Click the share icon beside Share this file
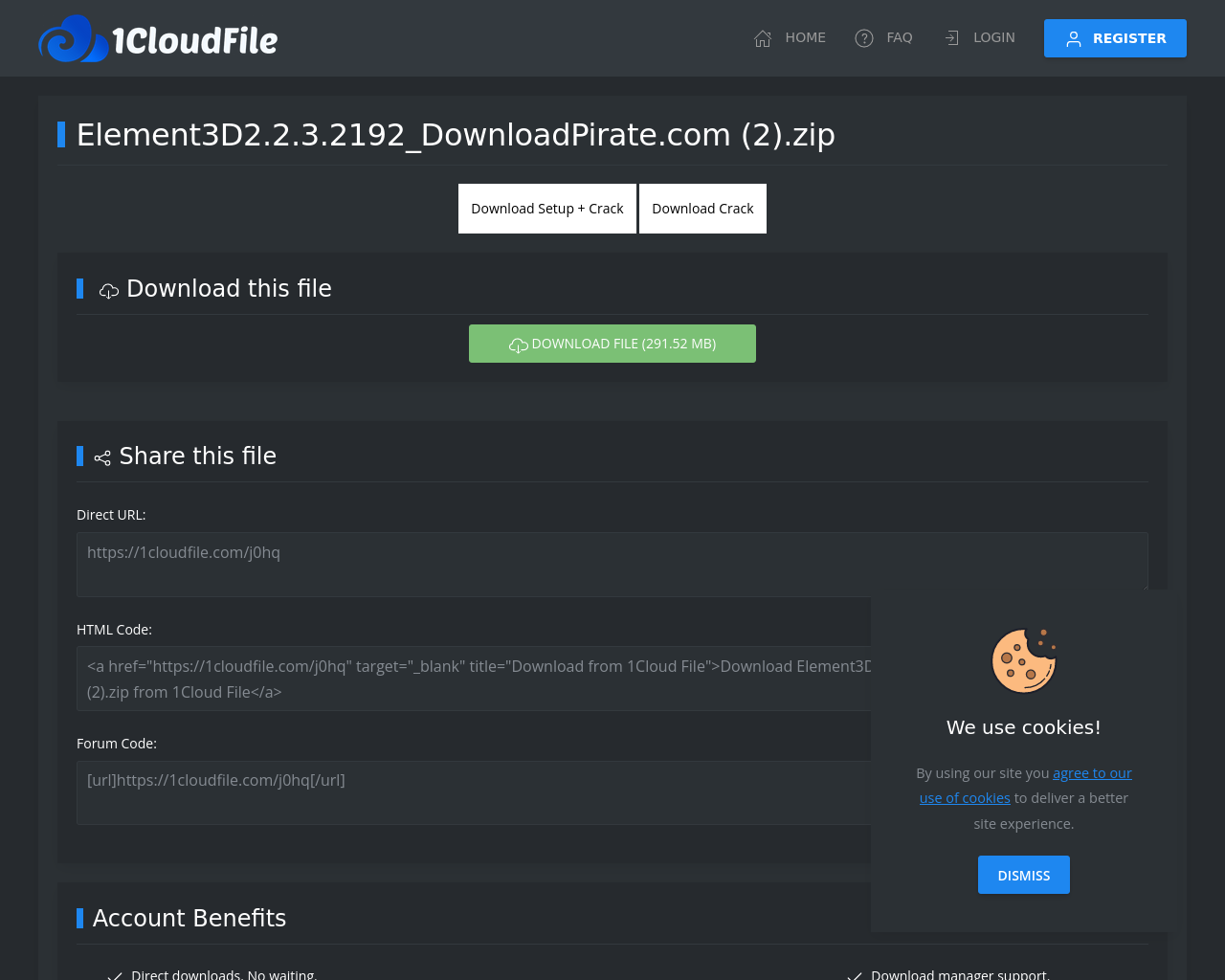This screenshot has width=1225, height=980. 102,457
